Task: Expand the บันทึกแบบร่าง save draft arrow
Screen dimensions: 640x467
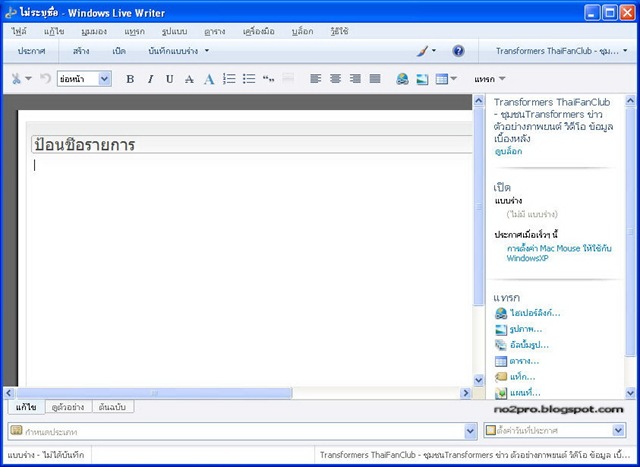Action: [x=207, y=51]
